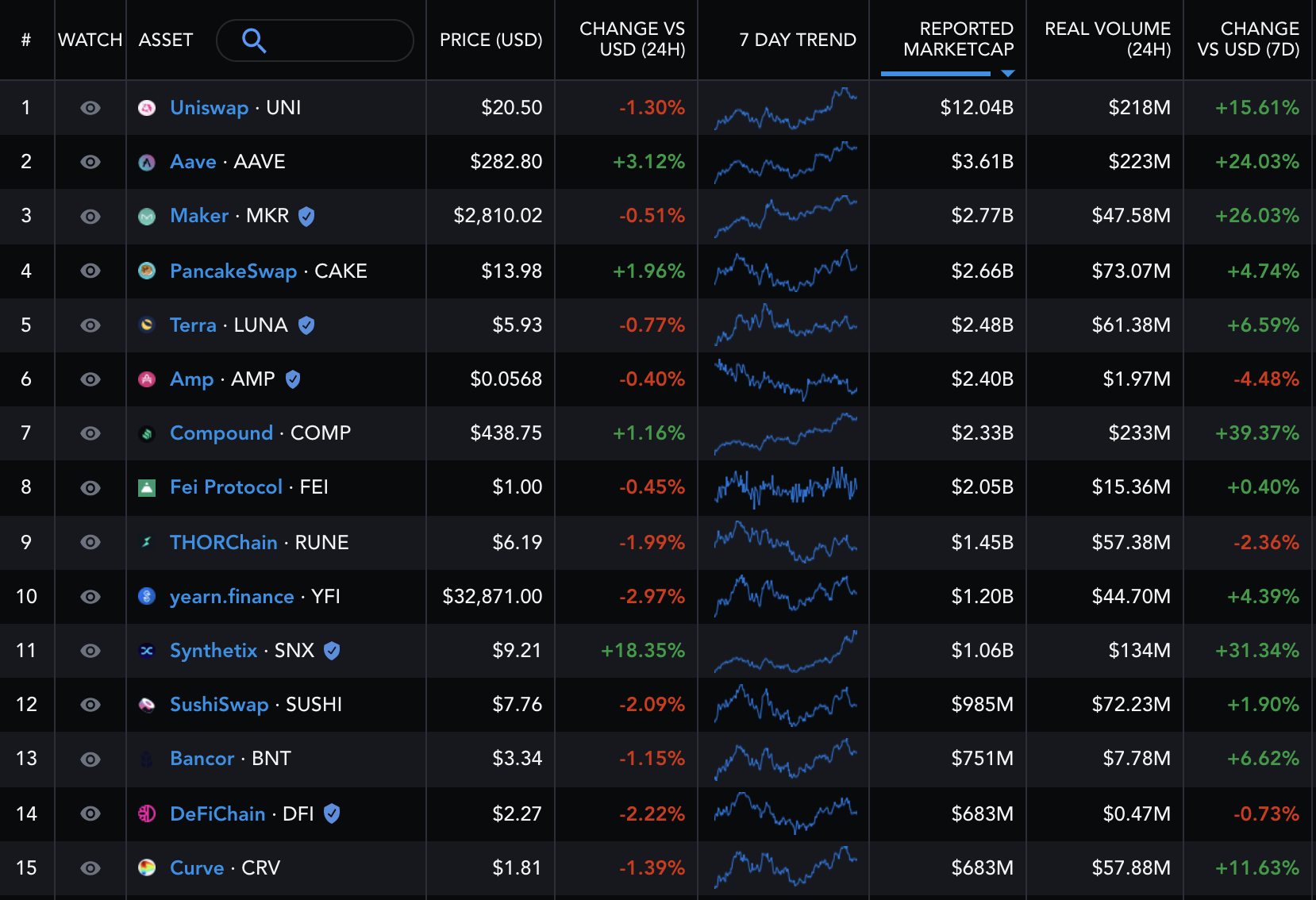
Task: Toggle watch eye for Synthetix
Action: coord(90,651)
